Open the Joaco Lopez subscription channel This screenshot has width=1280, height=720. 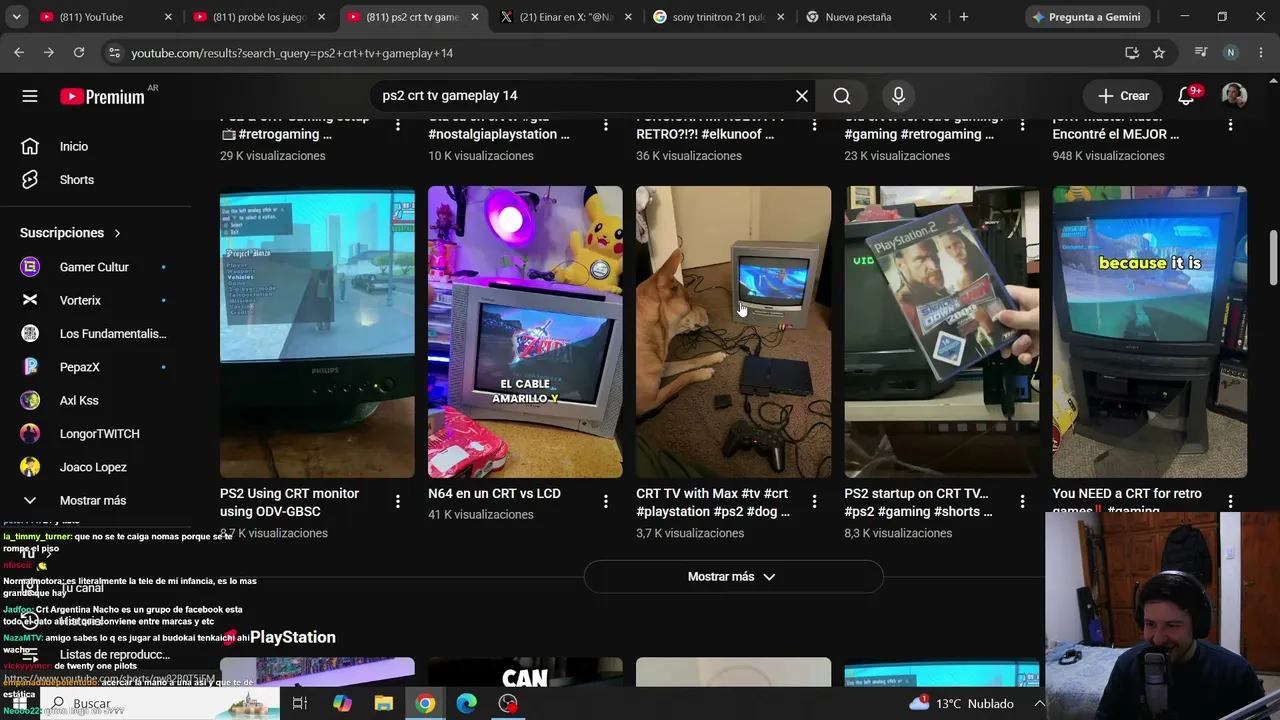pyautogui.click(x=95, y=467)
